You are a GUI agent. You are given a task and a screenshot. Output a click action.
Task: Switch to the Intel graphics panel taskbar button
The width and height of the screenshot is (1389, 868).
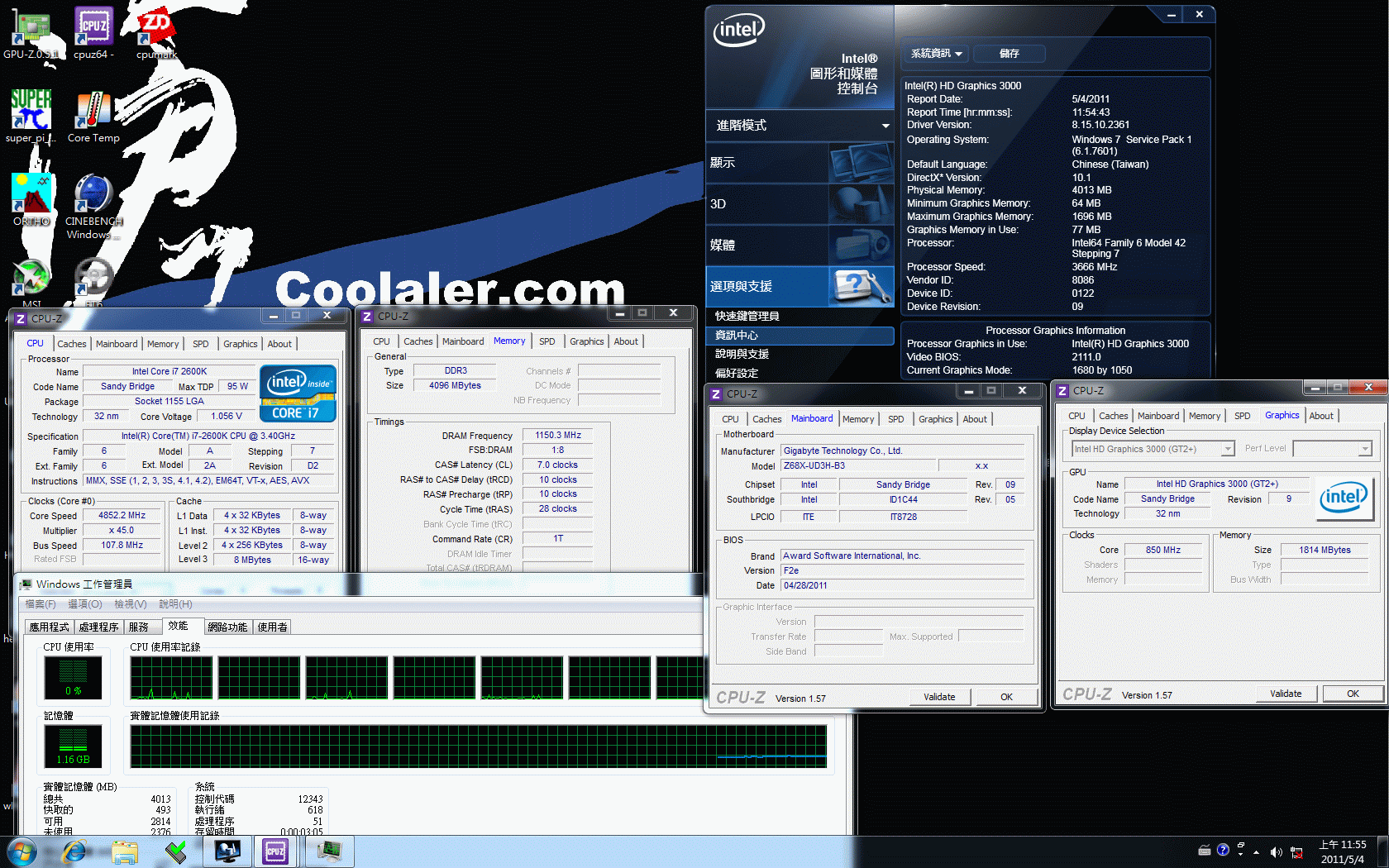227,851
